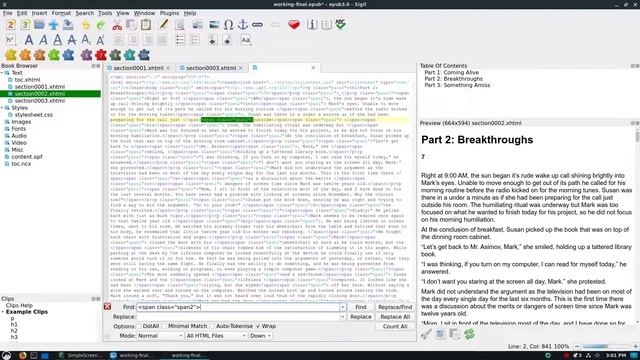Open the heading style h dropdown icon

11,40
